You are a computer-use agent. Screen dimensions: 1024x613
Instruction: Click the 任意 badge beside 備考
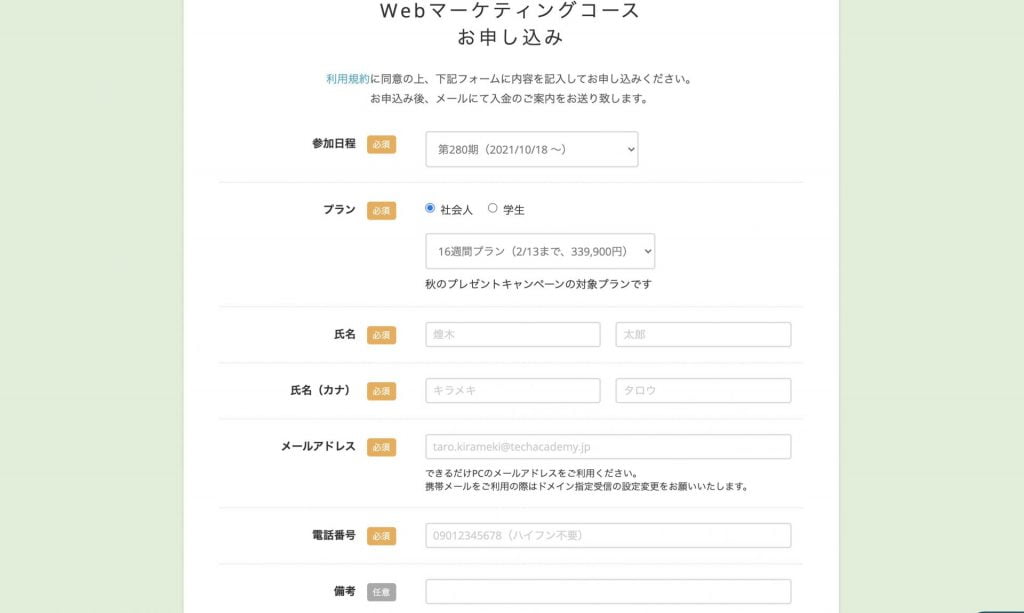pyautogui.click(x=380, y=592)
